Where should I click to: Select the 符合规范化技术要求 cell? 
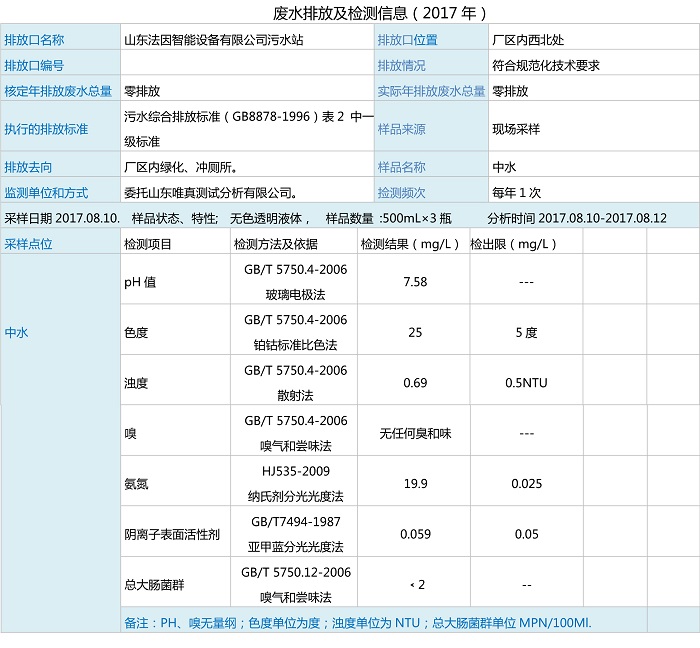point(546,65)
